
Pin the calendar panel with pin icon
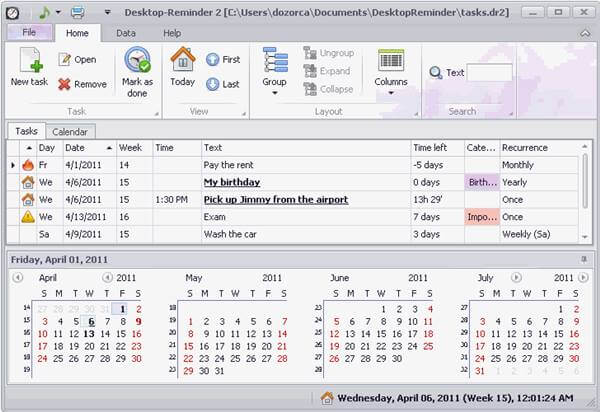point(584,260)
